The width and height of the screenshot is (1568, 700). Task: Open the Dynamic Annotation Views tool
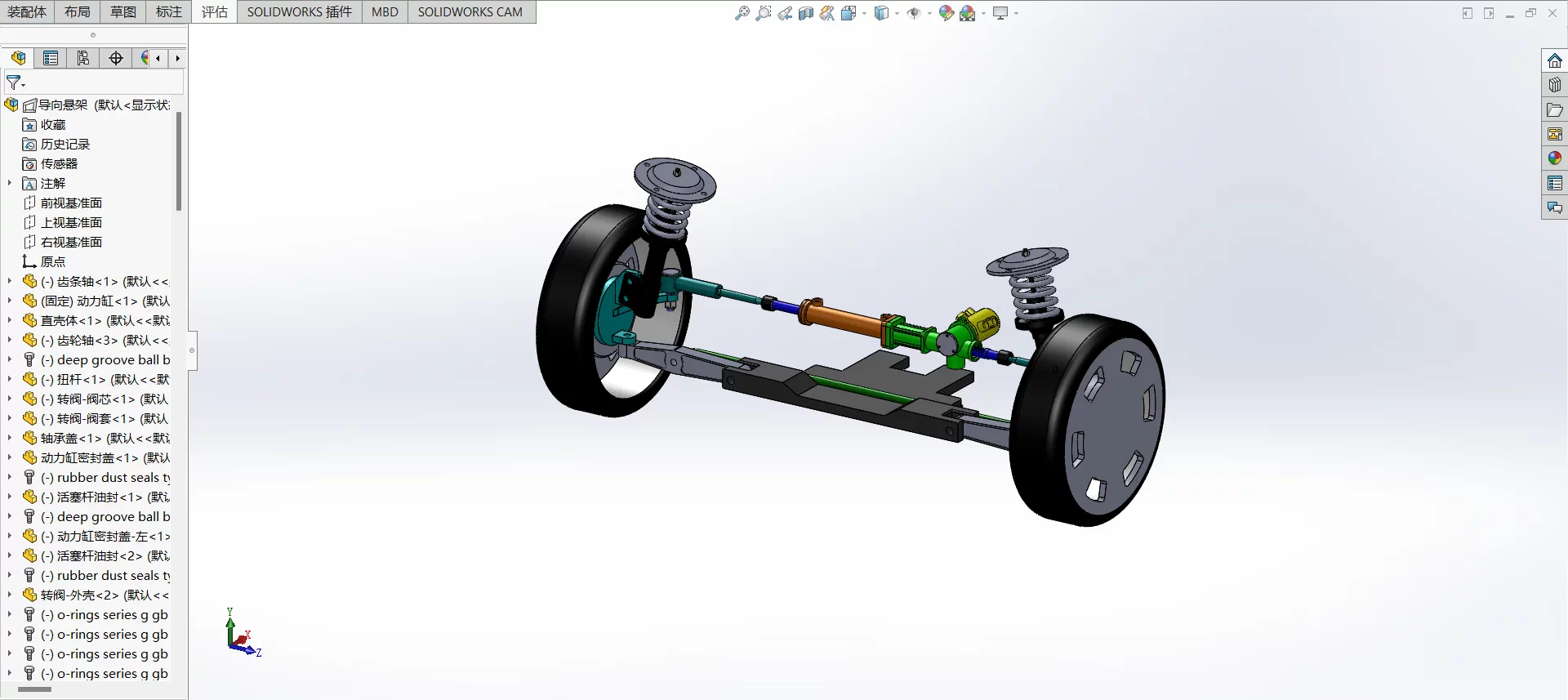(x=826, y=13)
